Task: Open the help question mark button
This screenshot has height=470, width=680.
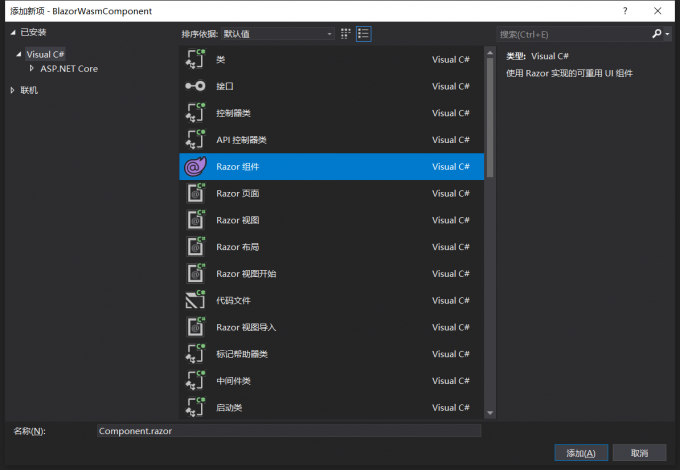Action: point(625,11)
